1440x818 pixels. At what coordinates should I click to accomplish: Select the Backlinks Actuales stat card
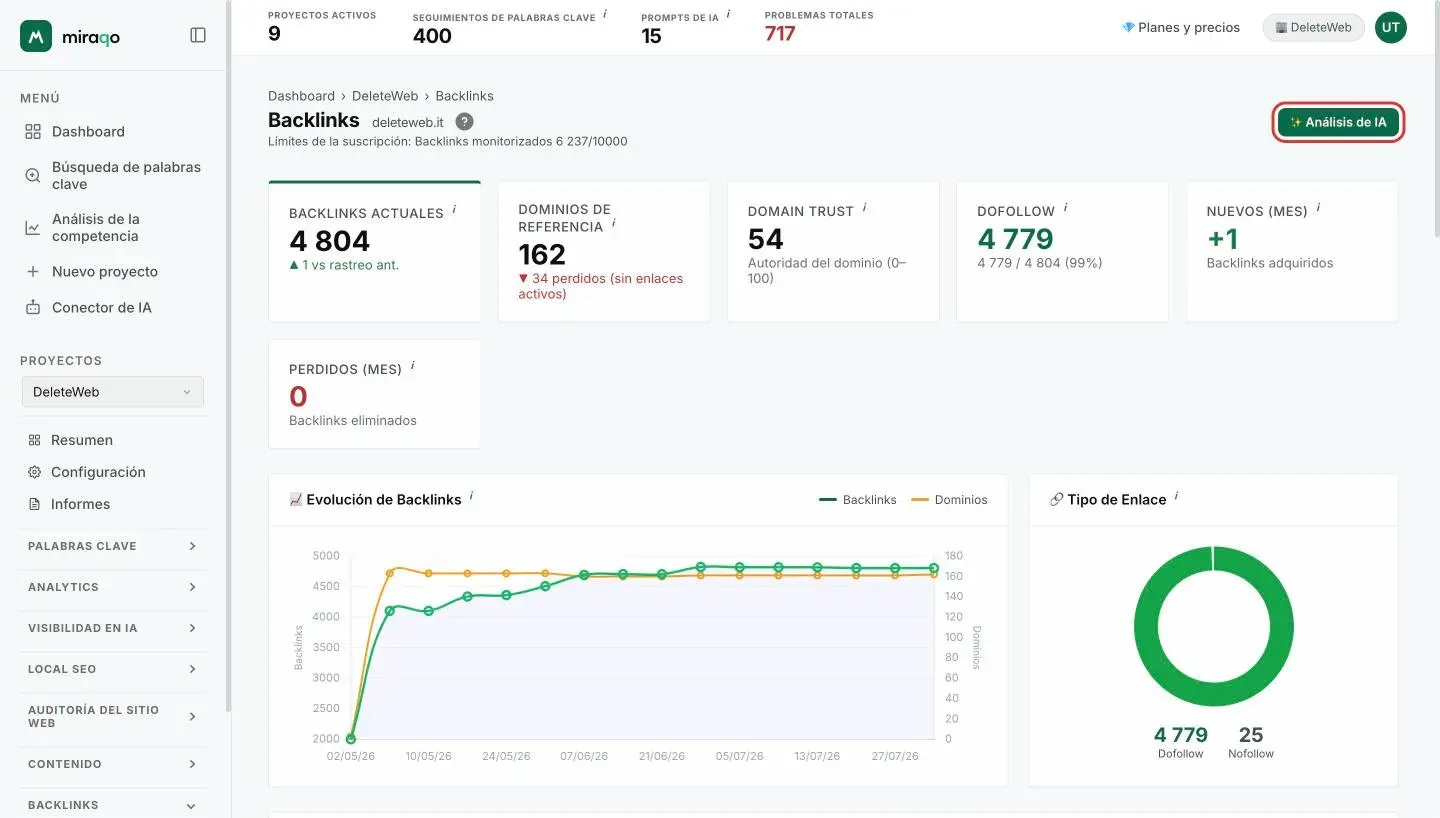click(374, 251)
